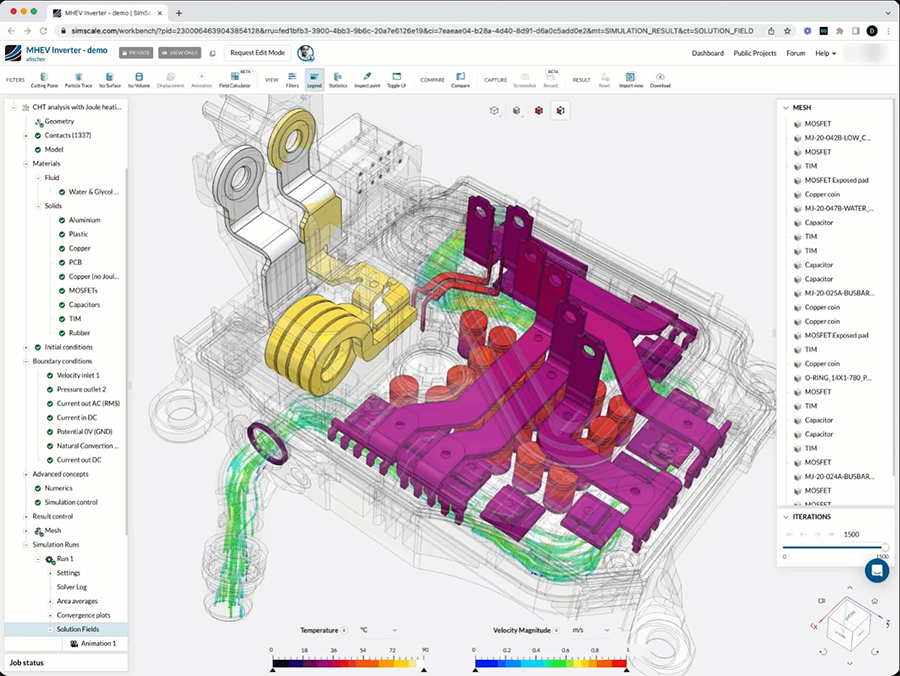Click Request Edit Mode button
Image resolution: width=900 pixels, height=676 pixels.
258,53
